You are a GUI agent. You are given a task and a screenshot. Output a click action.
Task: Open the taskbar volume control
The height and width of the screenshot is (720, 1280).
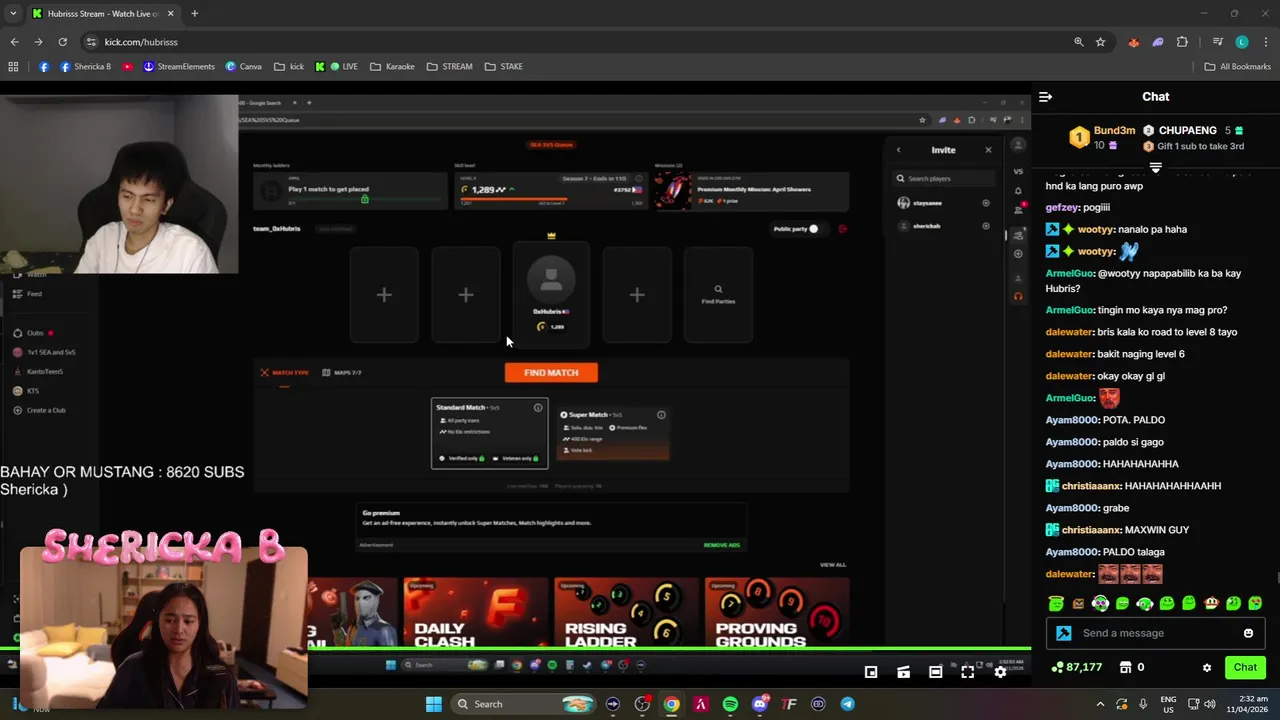1209,704
